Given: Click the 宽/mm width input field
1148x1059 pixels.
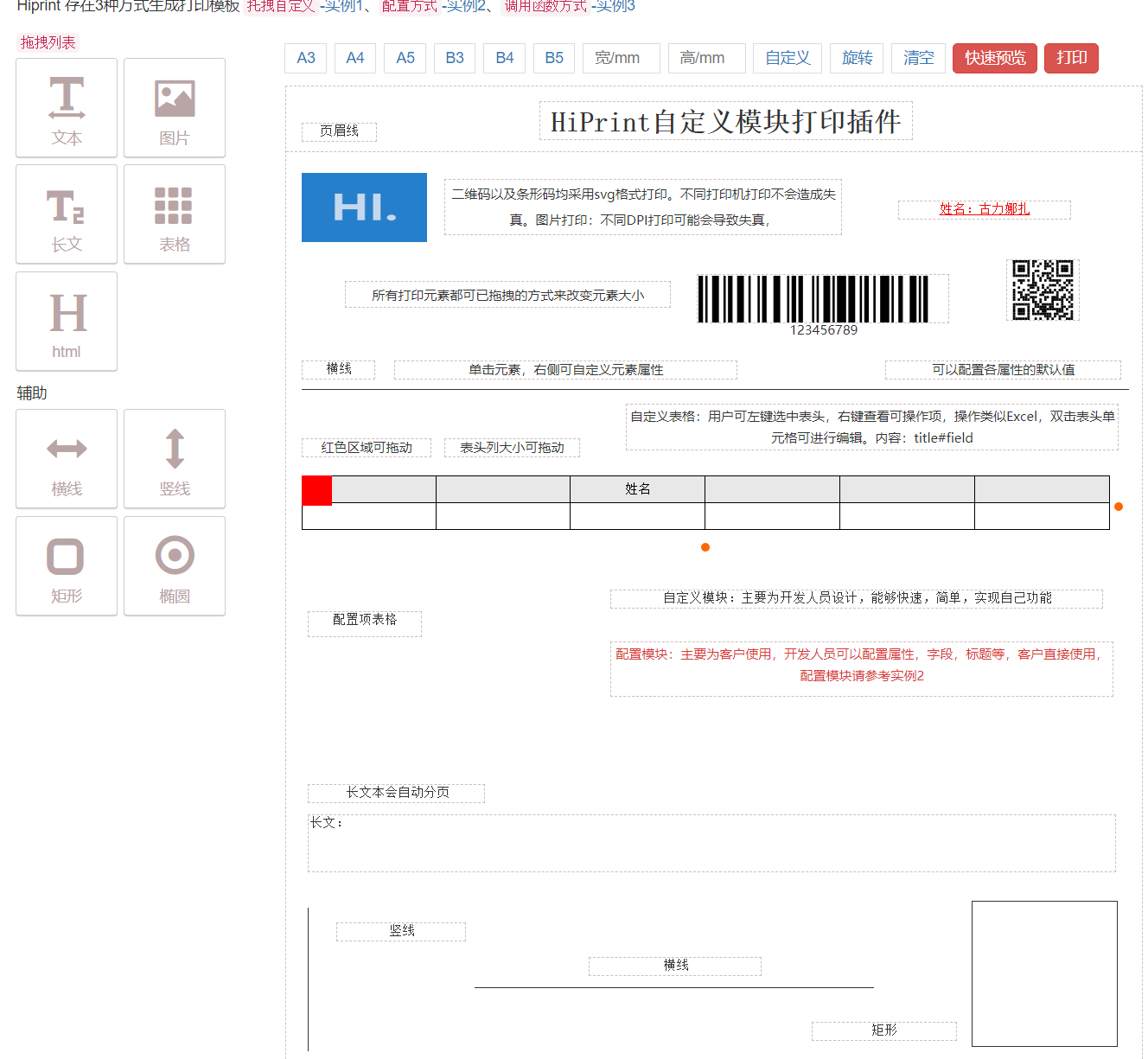Looking at the screenshot, I should click(622, 58).
